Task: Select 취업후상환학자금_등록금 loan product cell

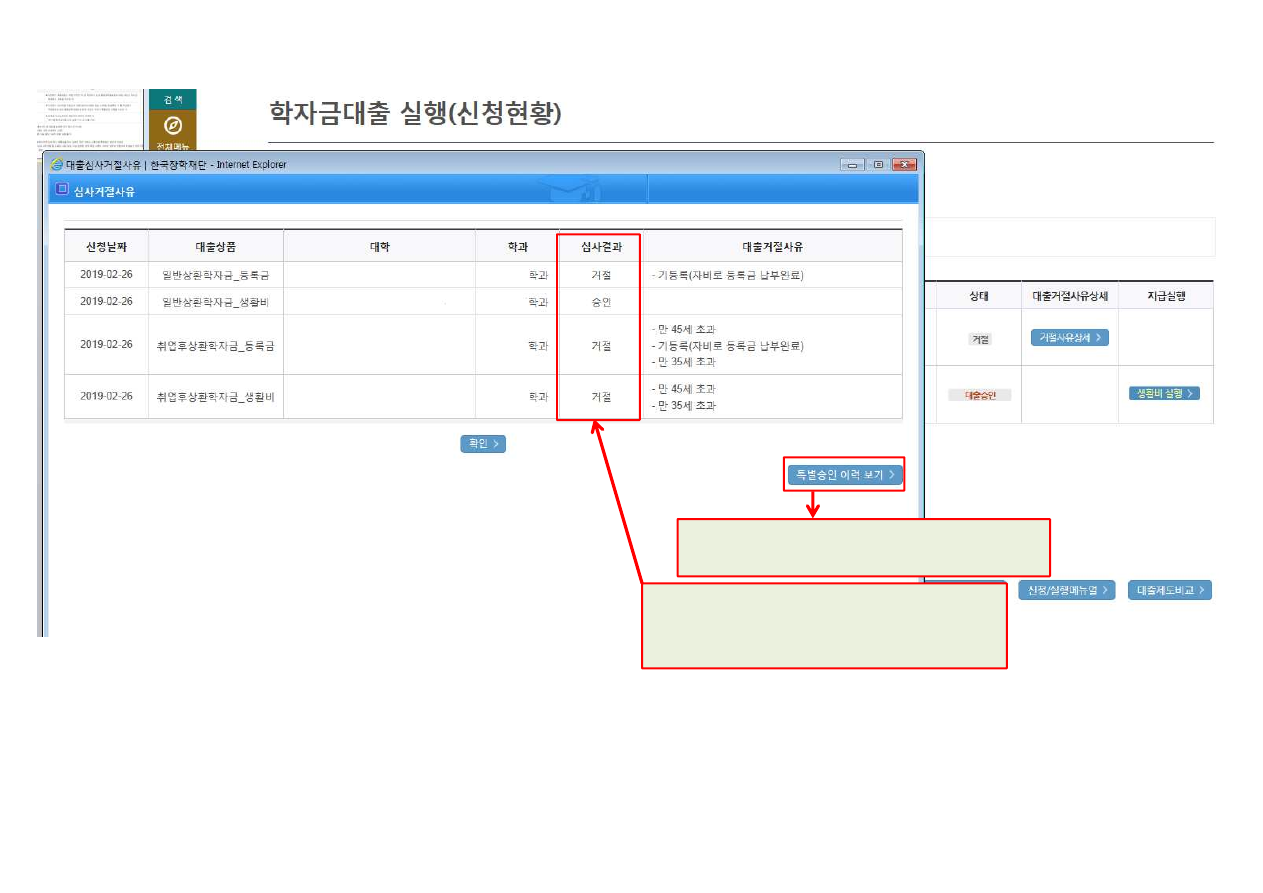Action: coord(216,345)
